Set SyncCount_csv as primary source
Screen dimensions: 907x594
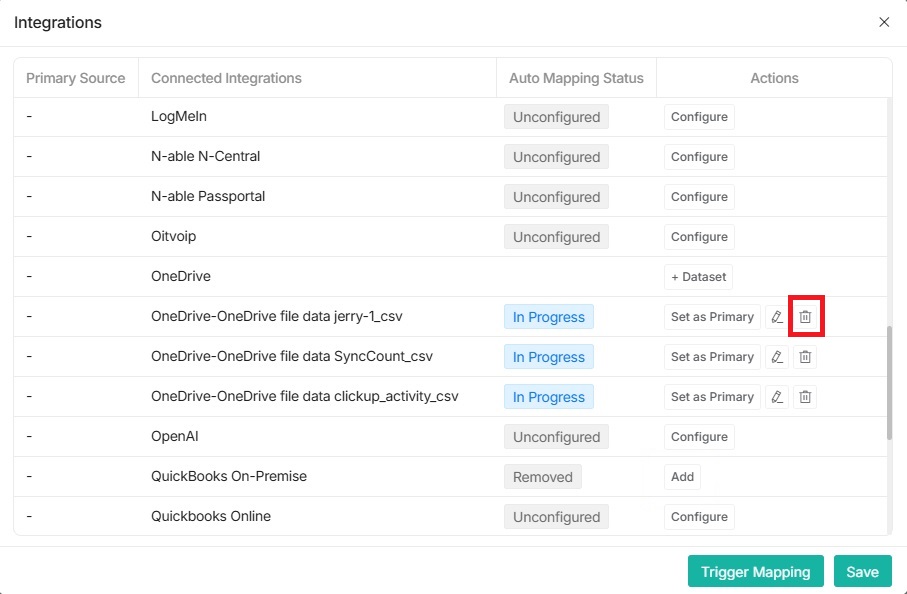click(711, 356)
